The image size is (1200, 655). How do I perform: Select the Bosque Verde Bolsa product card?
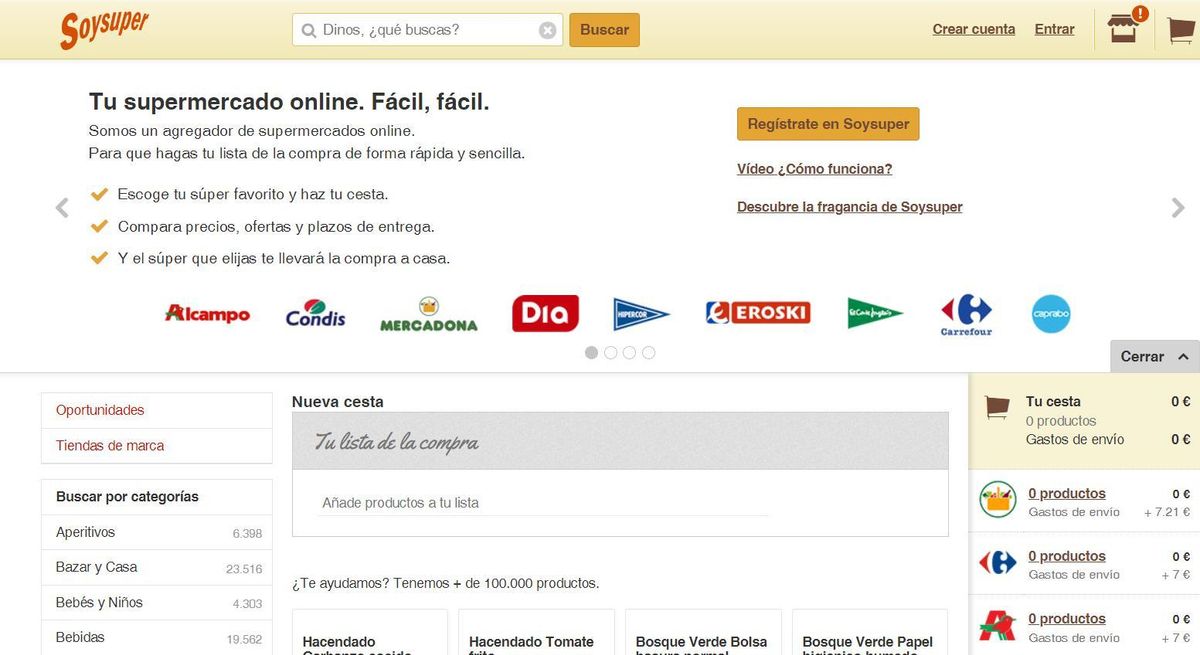point(704,632)
